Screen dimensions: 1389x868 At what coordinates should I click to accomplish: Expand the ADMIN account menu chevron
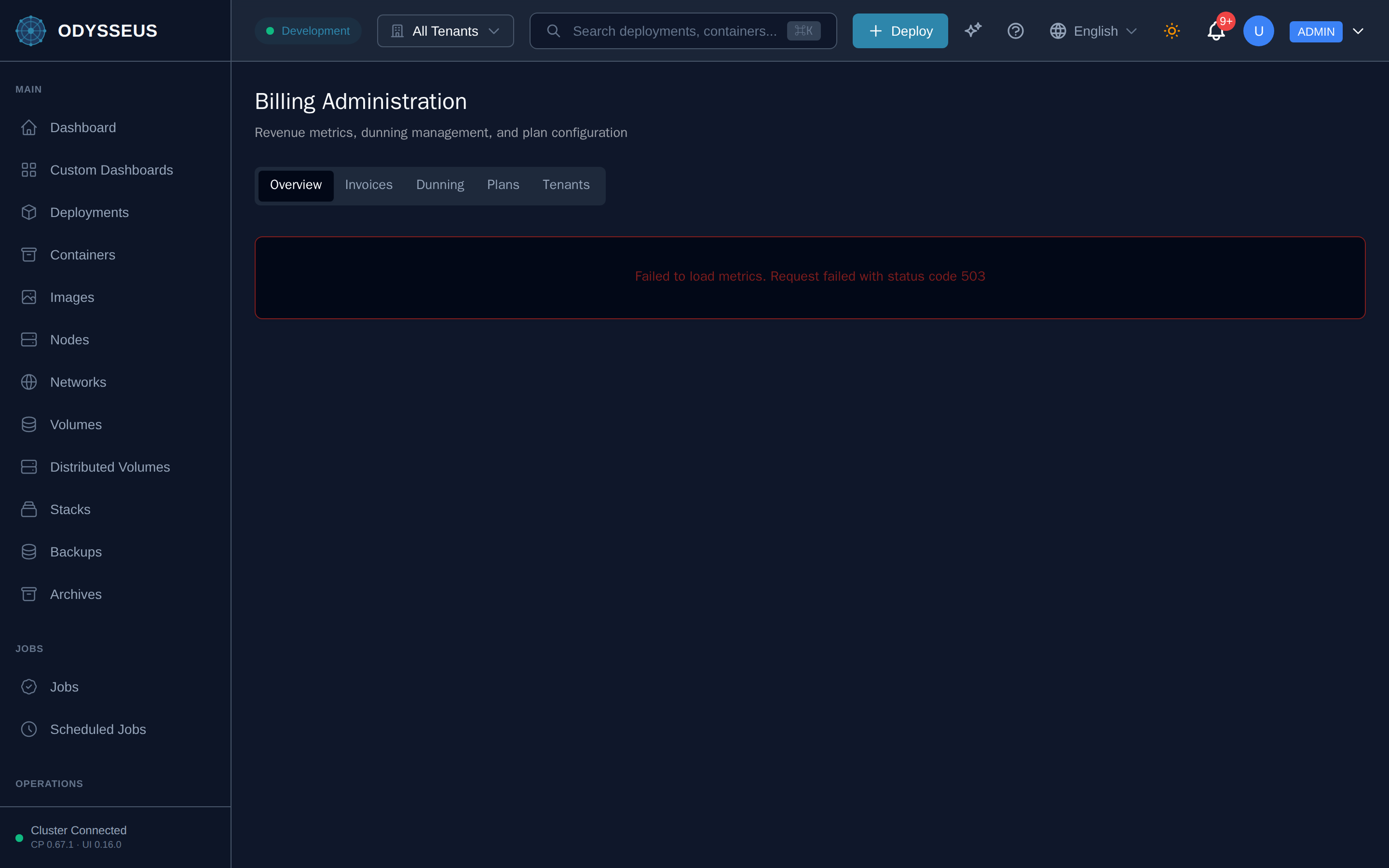coord(1358,31)
